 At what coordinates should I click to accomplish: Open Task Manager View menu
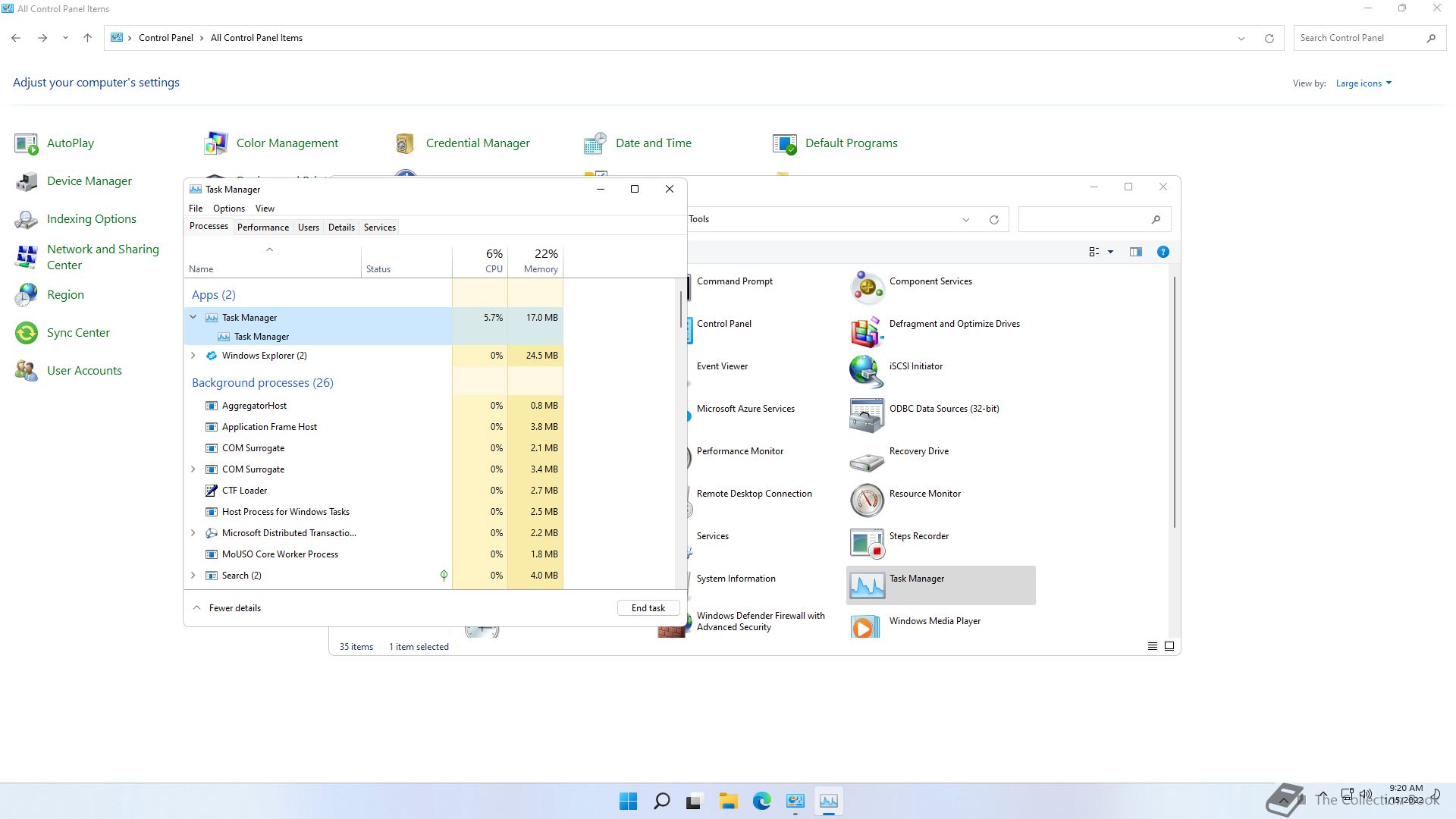point(265,209)
